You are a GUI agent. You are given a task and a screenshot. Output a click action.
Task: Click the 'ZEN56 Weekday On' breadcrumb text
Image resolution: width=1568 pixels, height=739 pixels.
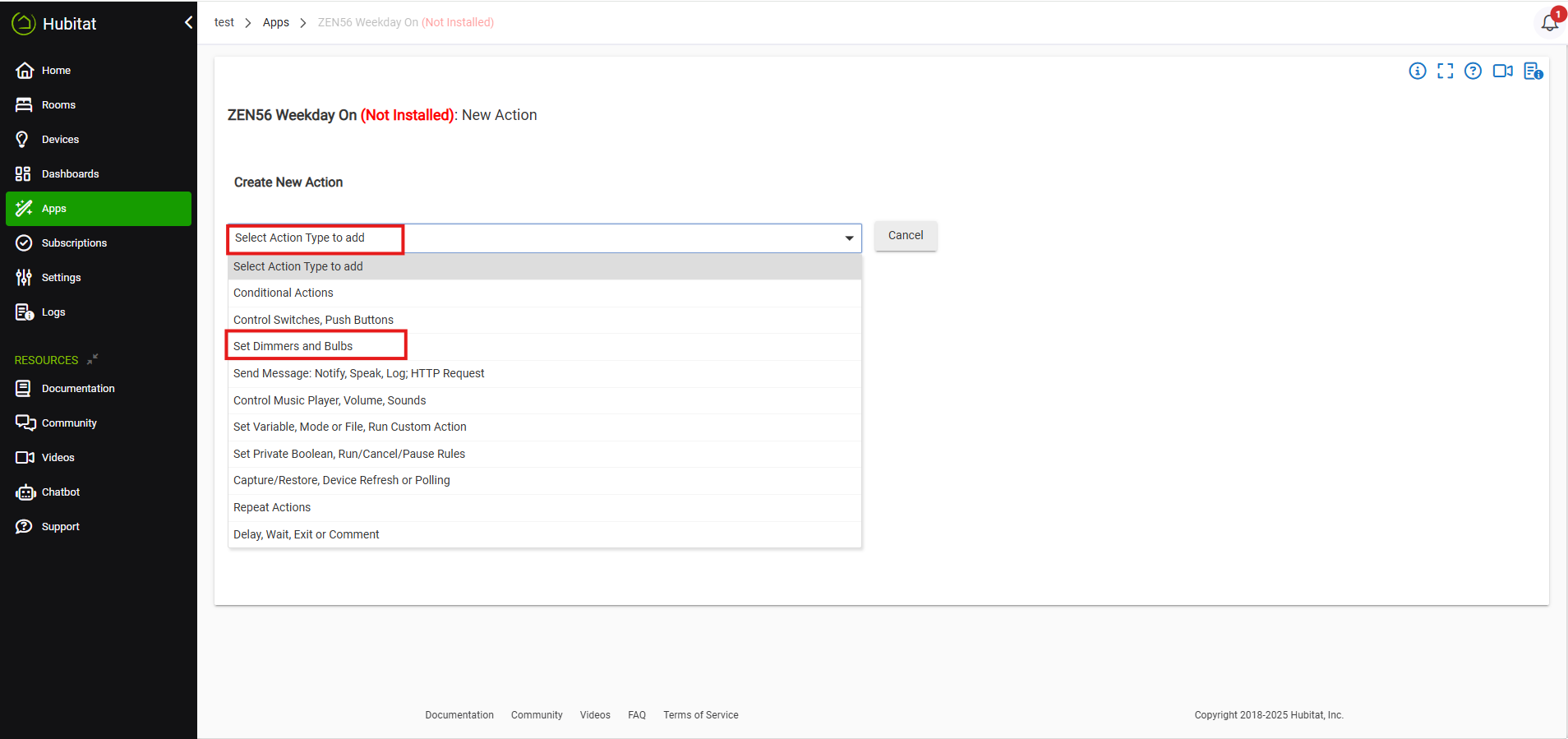tap(368, 22)
